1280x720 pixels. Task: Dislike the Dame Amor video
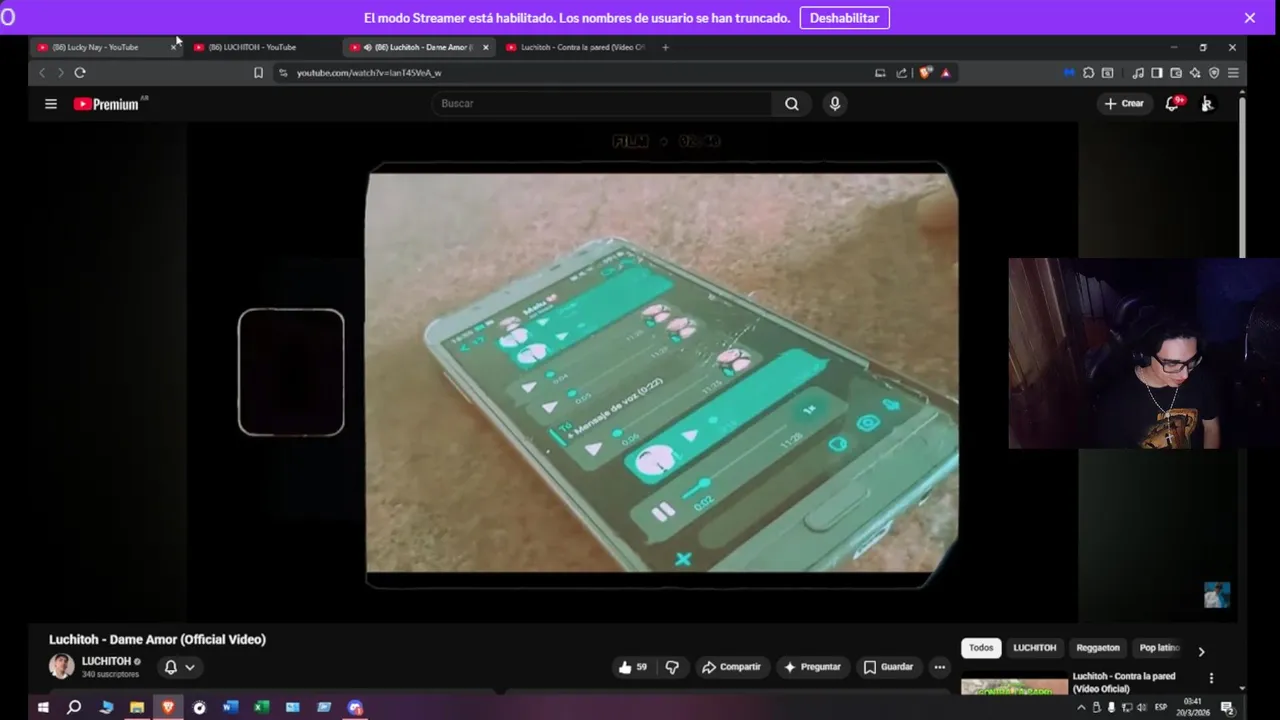pos(672,667)
